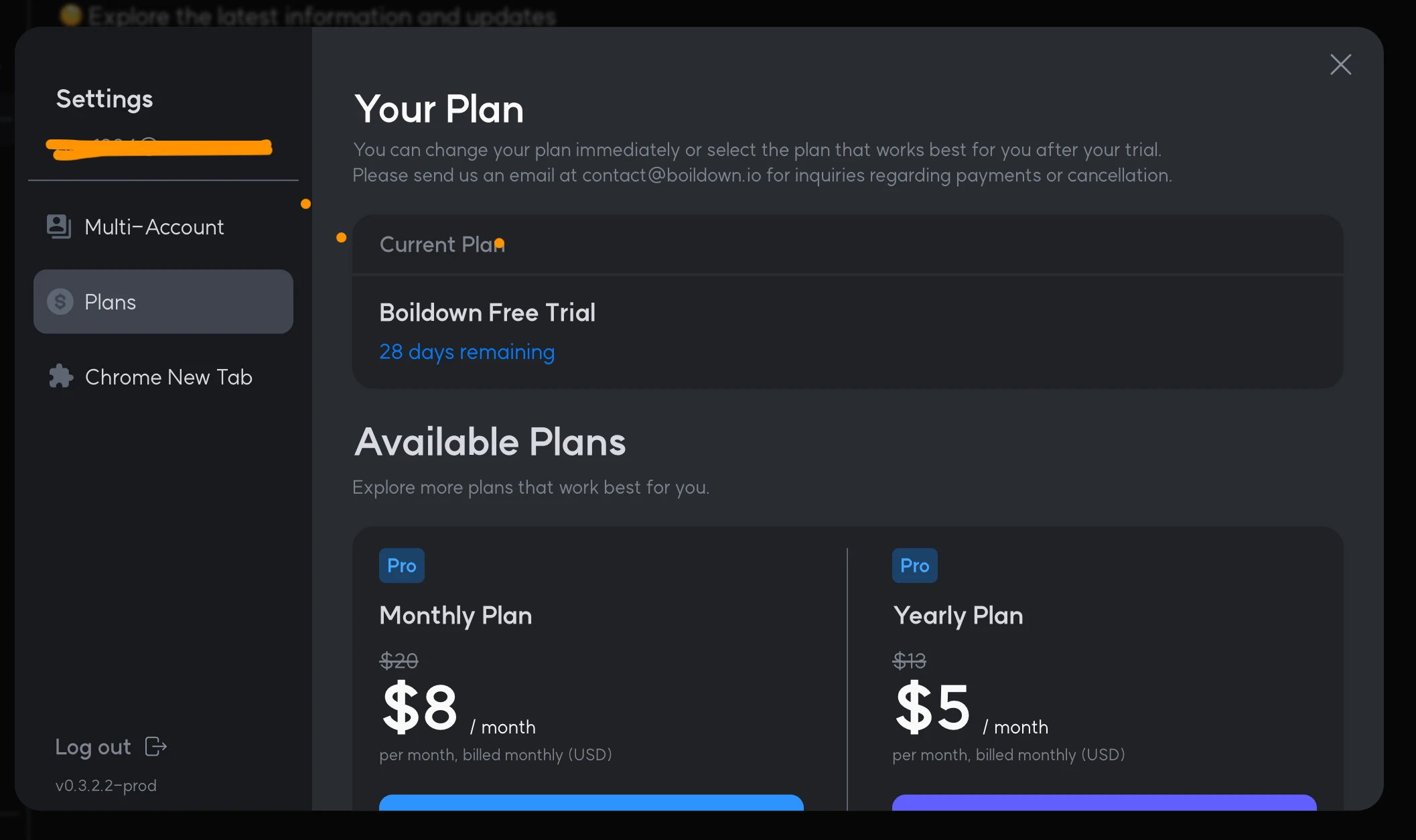Click the $8 monthly price
The image size is (1416, 840).
(x=420, y=707)
